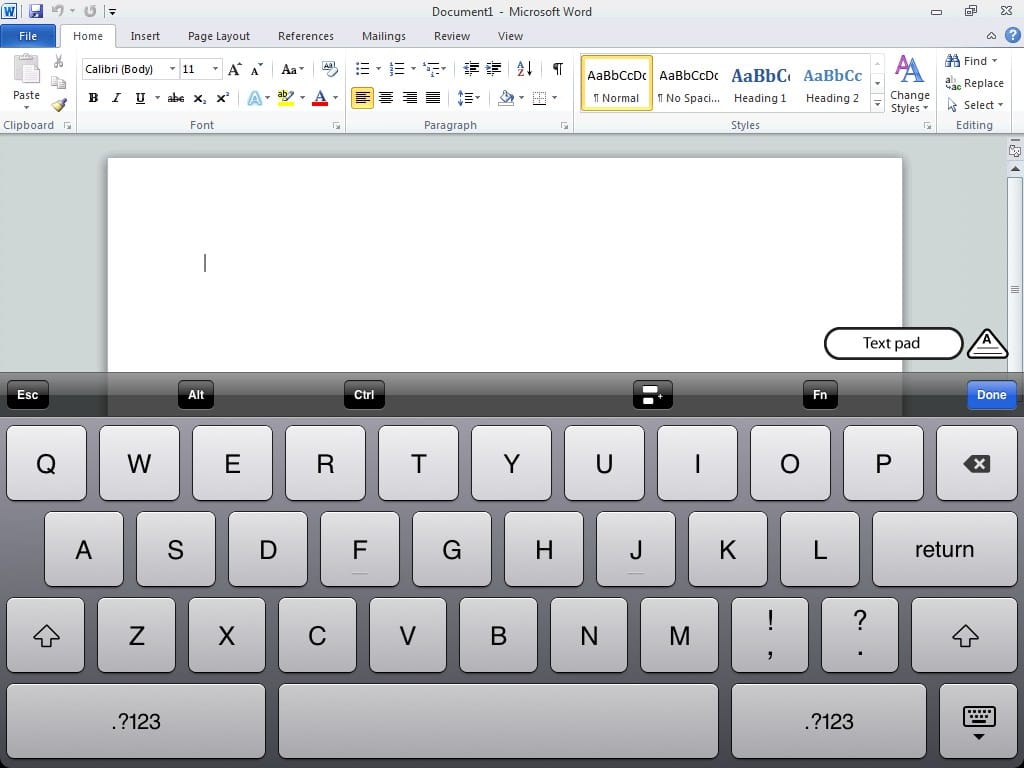This screenshot has height=768, width=1024.
Task: Click the Shading paint bucket icon
Action: pos(506,98)
